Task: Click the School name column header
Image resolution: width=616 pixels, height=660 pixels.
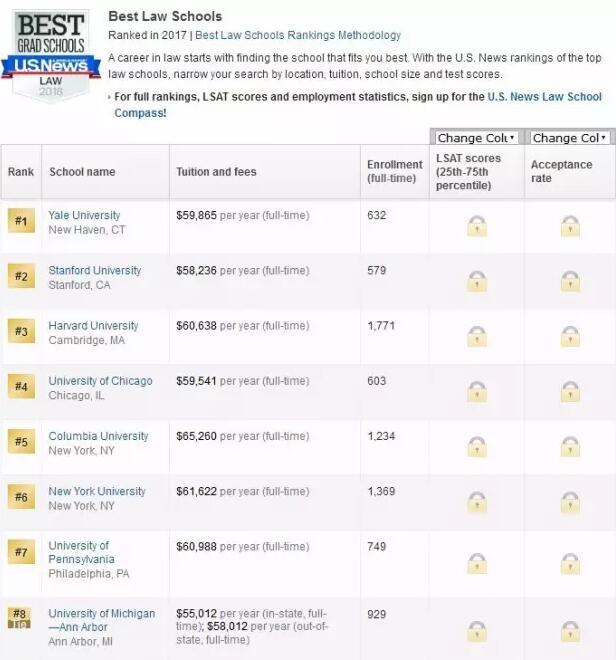Action: (82, 172)
